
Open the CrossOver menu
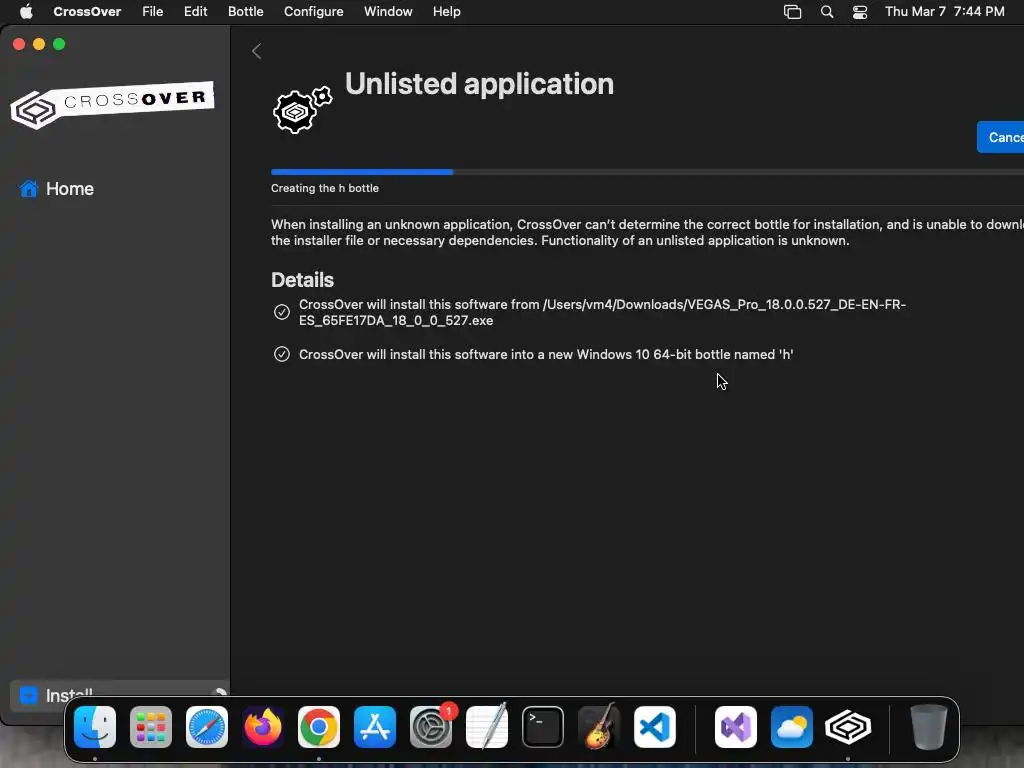(x=87, y=11)
